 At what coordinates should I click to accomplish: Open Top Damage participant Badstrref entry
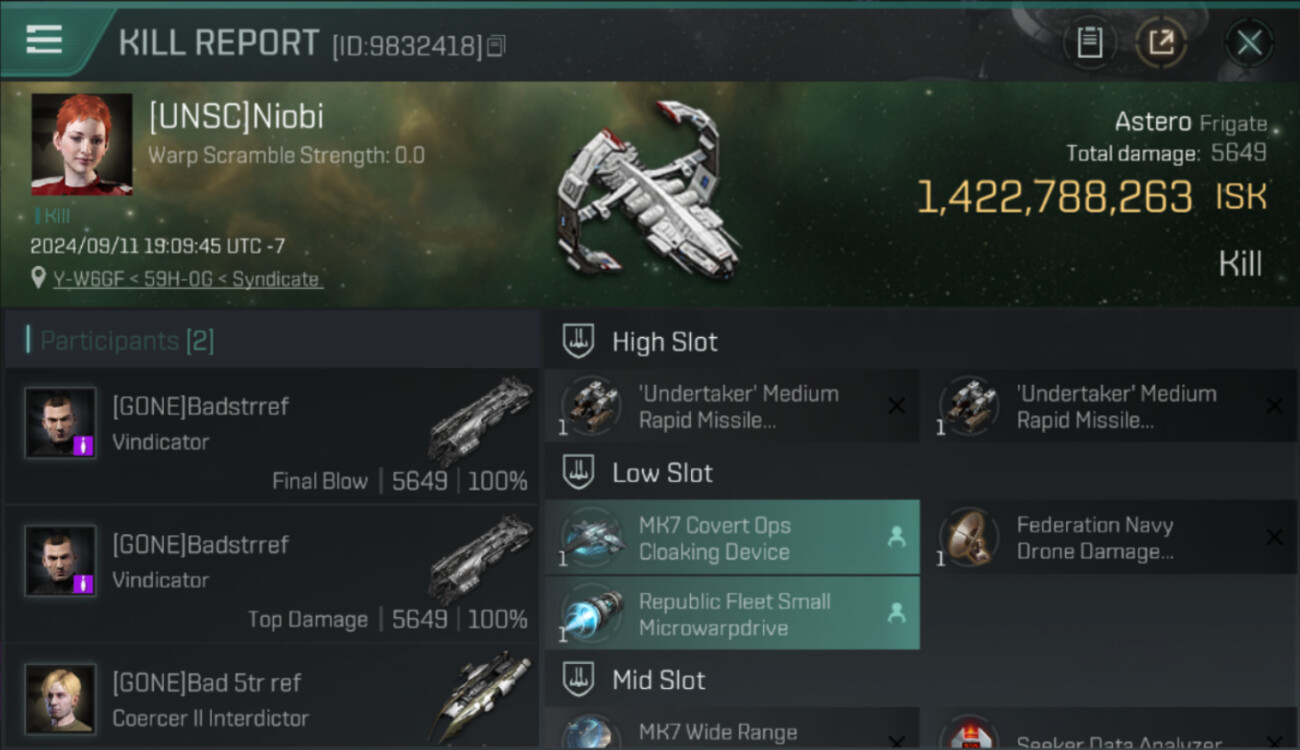click(x=272, y=574)
